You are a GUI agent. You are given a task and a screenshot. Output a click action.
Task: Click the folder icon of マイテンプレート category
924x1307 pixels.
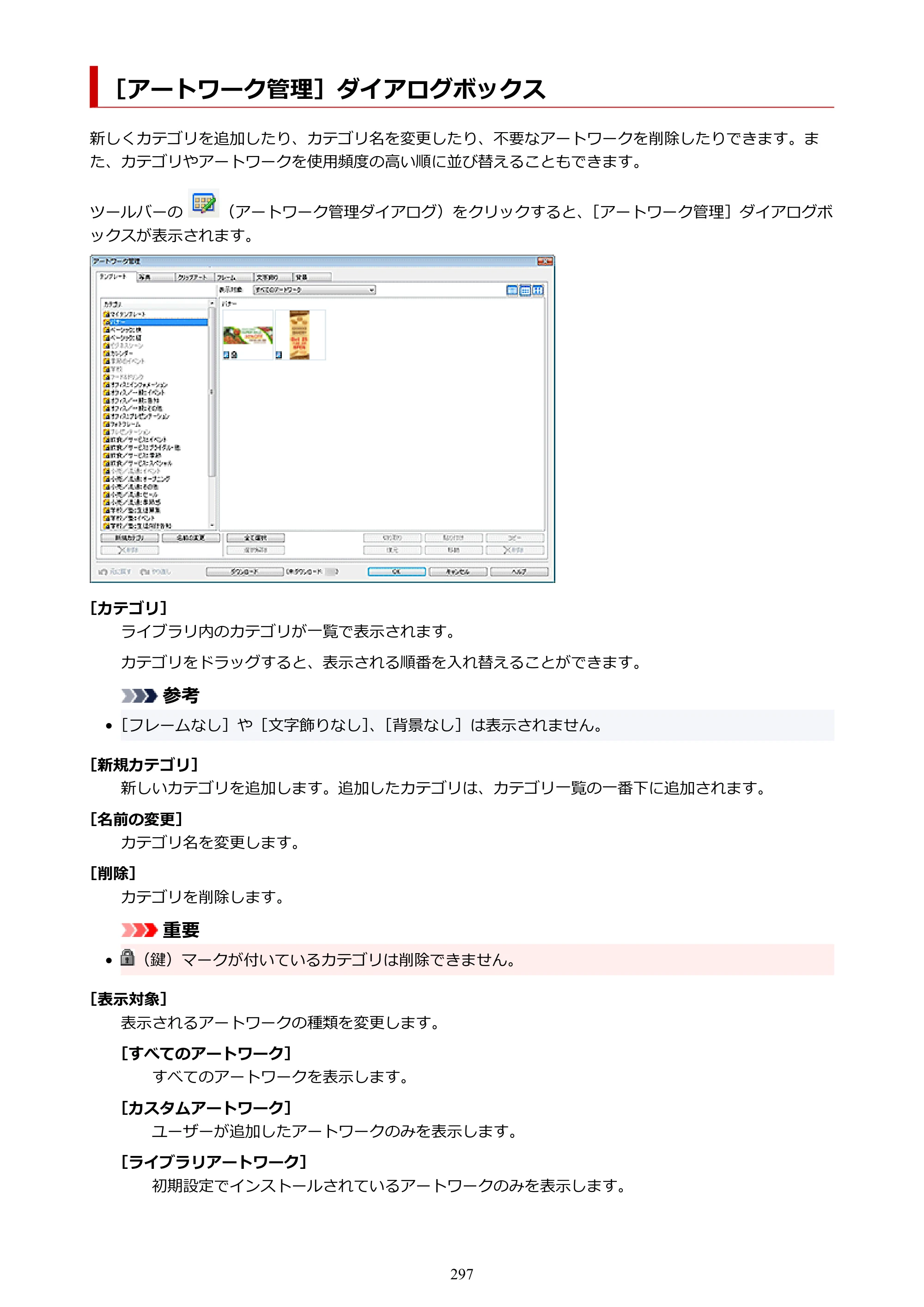tap(106, 314)
